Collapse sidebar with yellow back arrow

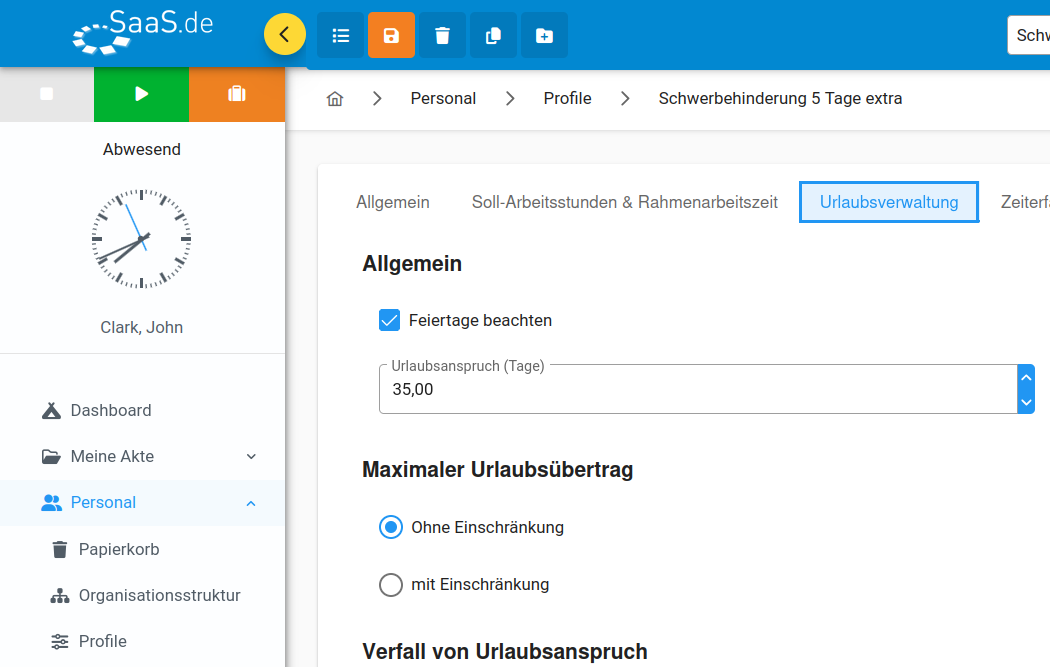285,35
